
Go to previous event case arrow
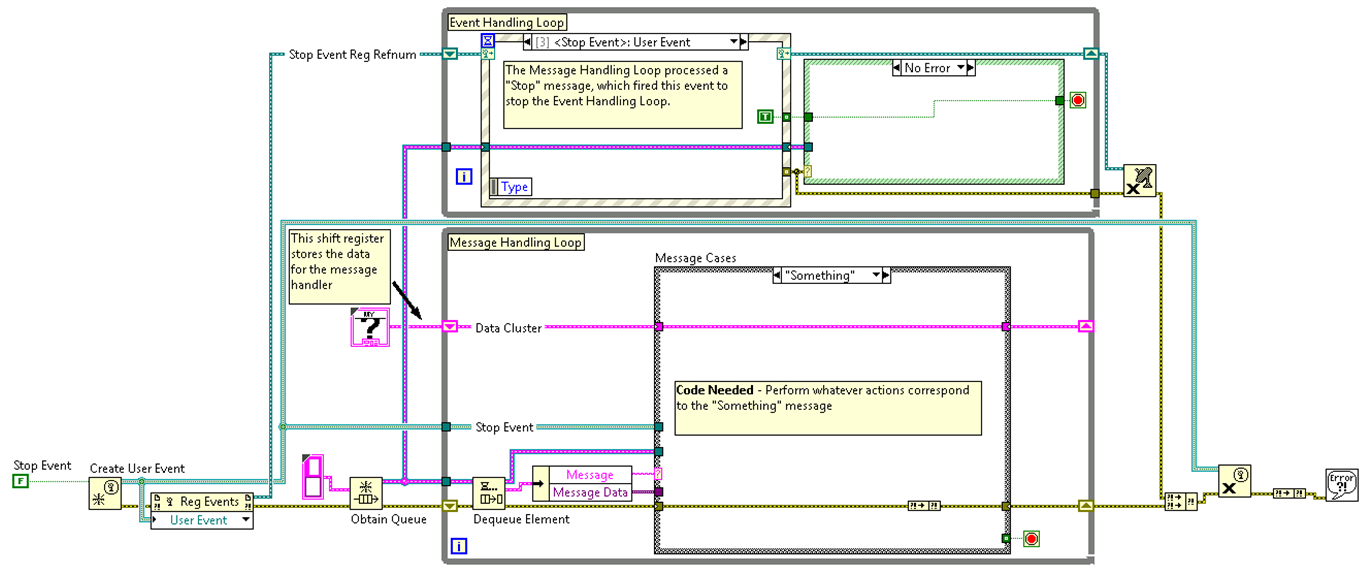coord(528,41)
